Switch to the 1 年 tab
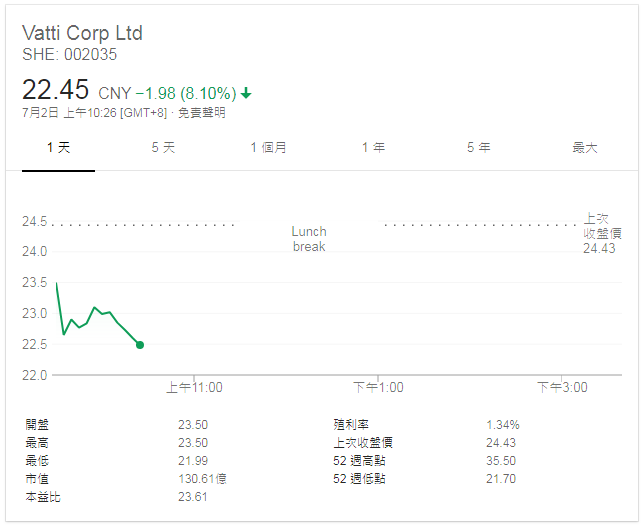The height and width of the screenshot is (527, 643). pos(373,147)
